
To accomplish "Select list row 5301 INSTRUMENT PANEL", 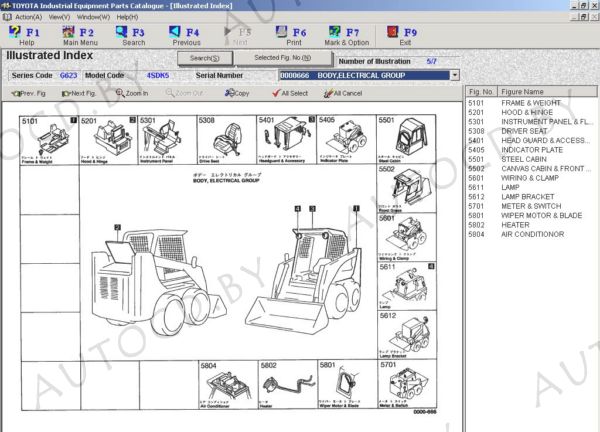I will [x=530, y=122].
